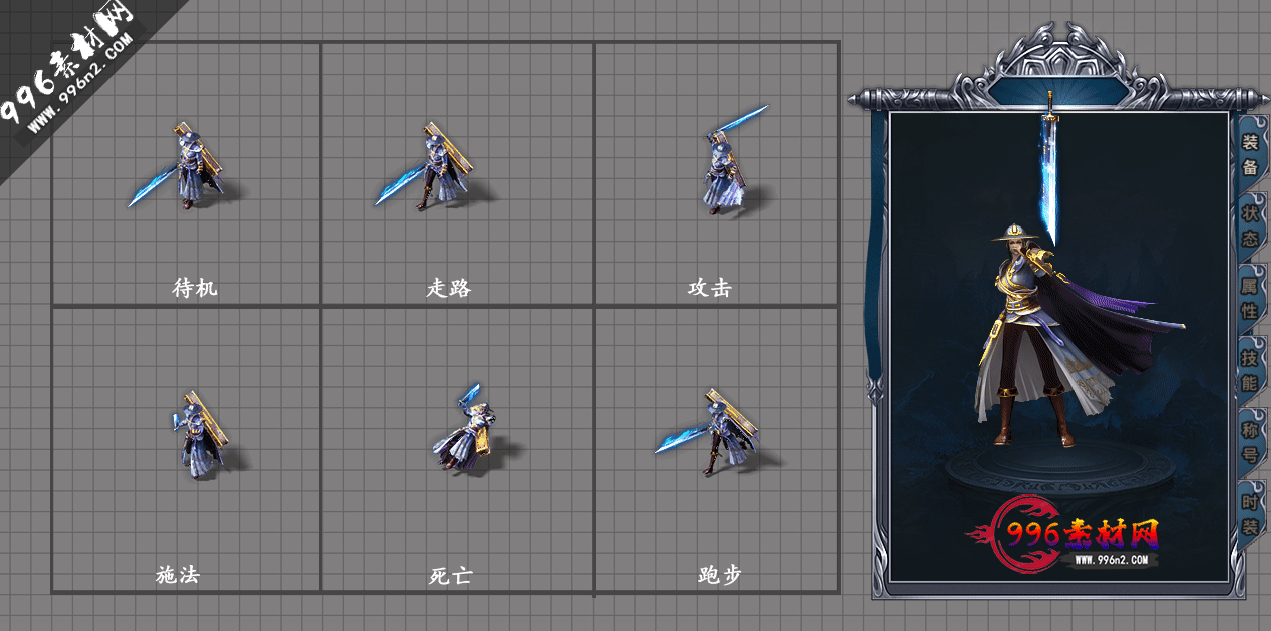Switch to the 称号 title tab
The height and width of the screenshot is (631, 1271).
(1250, 442)
